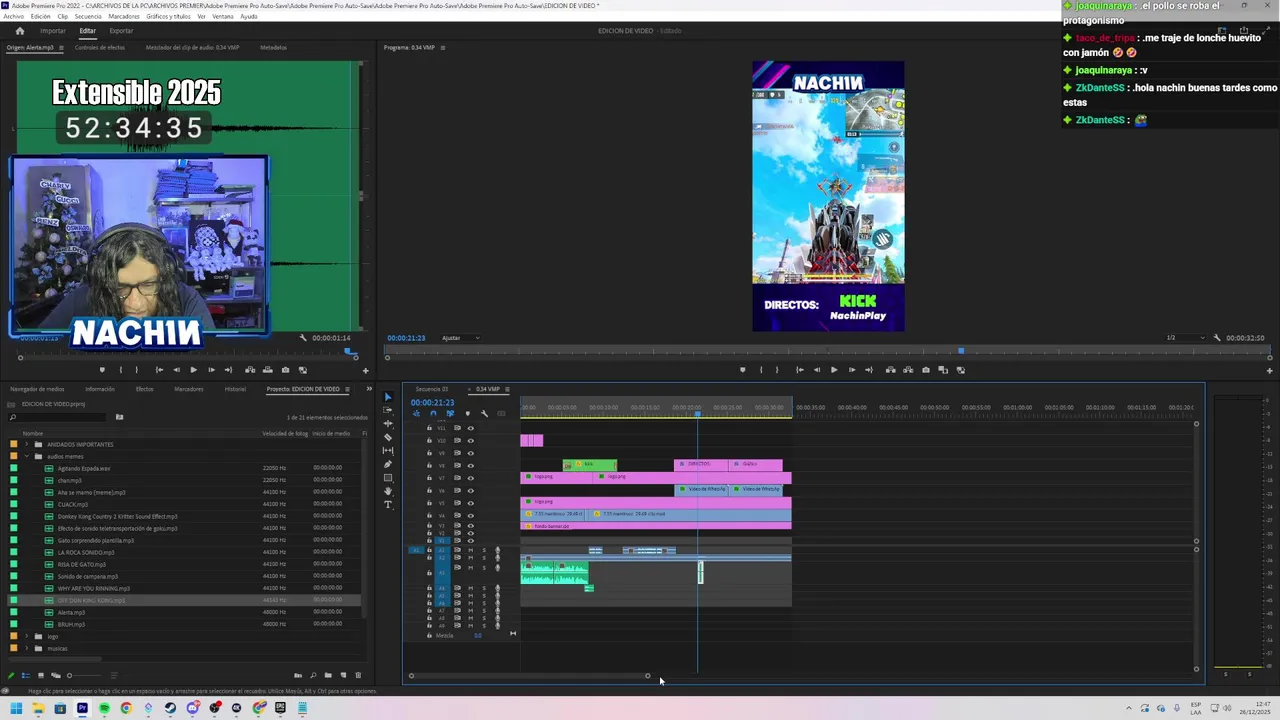Toggle eye visibility for track V7
The height and width of the screenshot is (720, 1280).
tap(471, 478)
